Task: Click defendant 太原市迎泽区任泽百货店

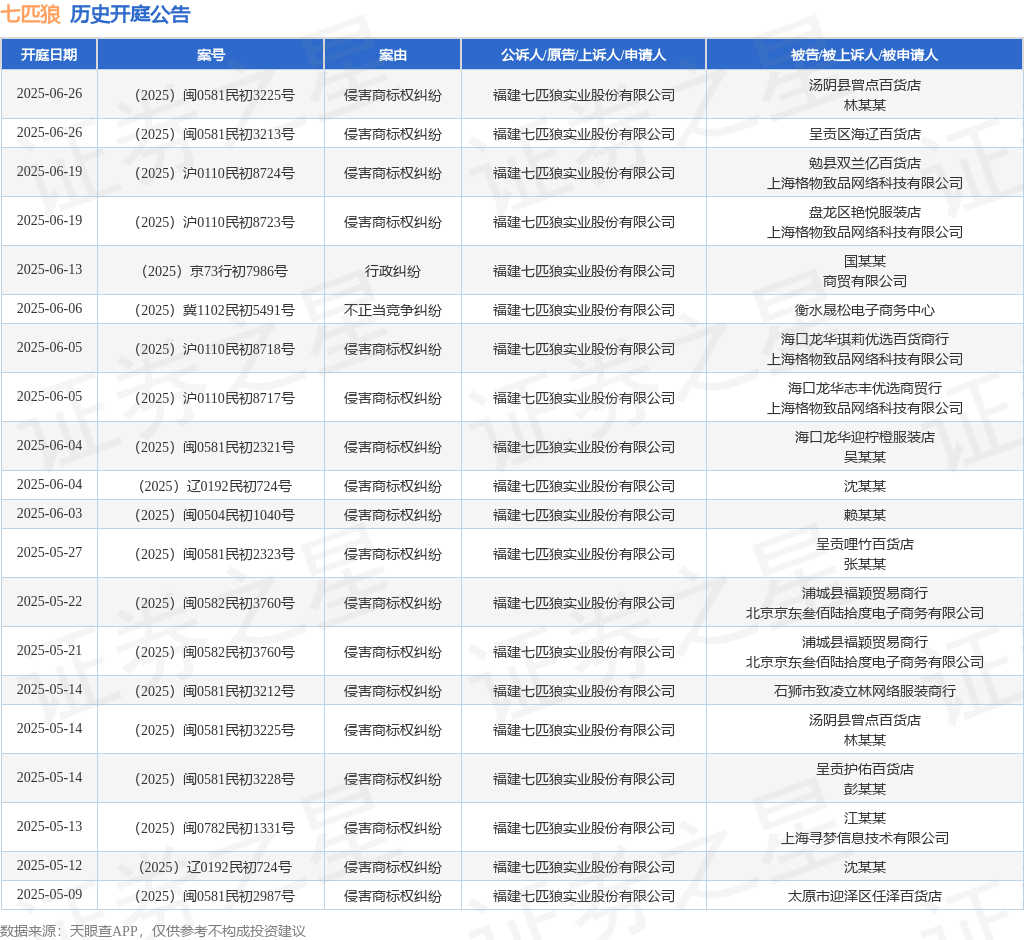Action: pyautogui.click(x=865, y=896)
